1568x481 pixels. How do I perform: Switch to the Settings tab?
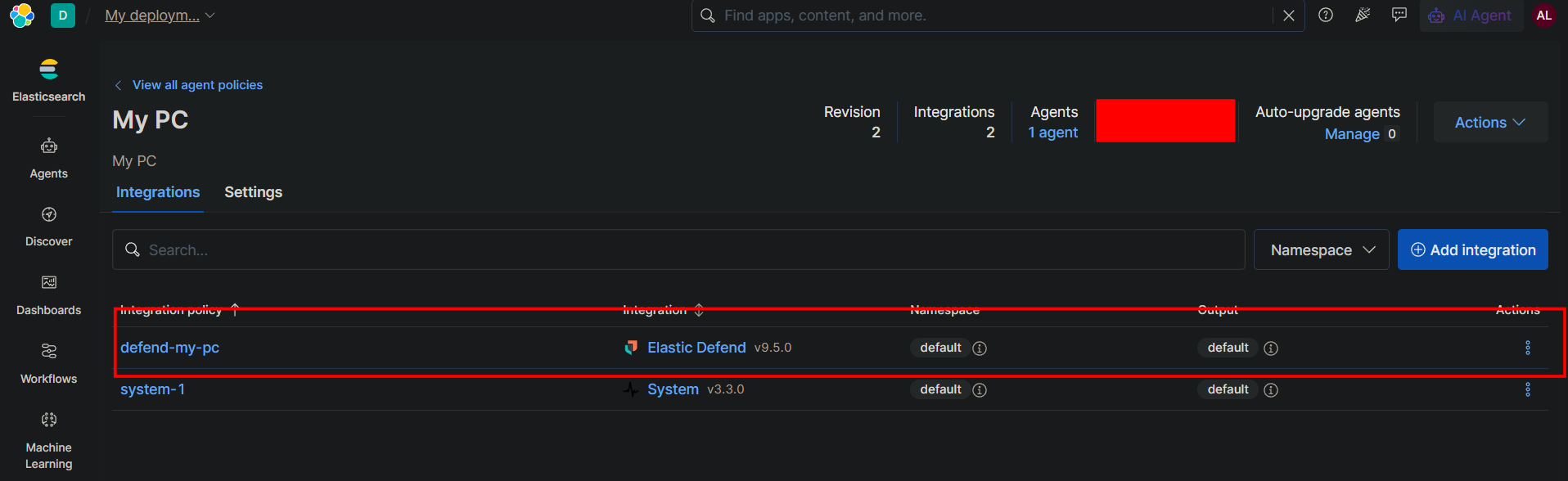[x=254, y=192]
